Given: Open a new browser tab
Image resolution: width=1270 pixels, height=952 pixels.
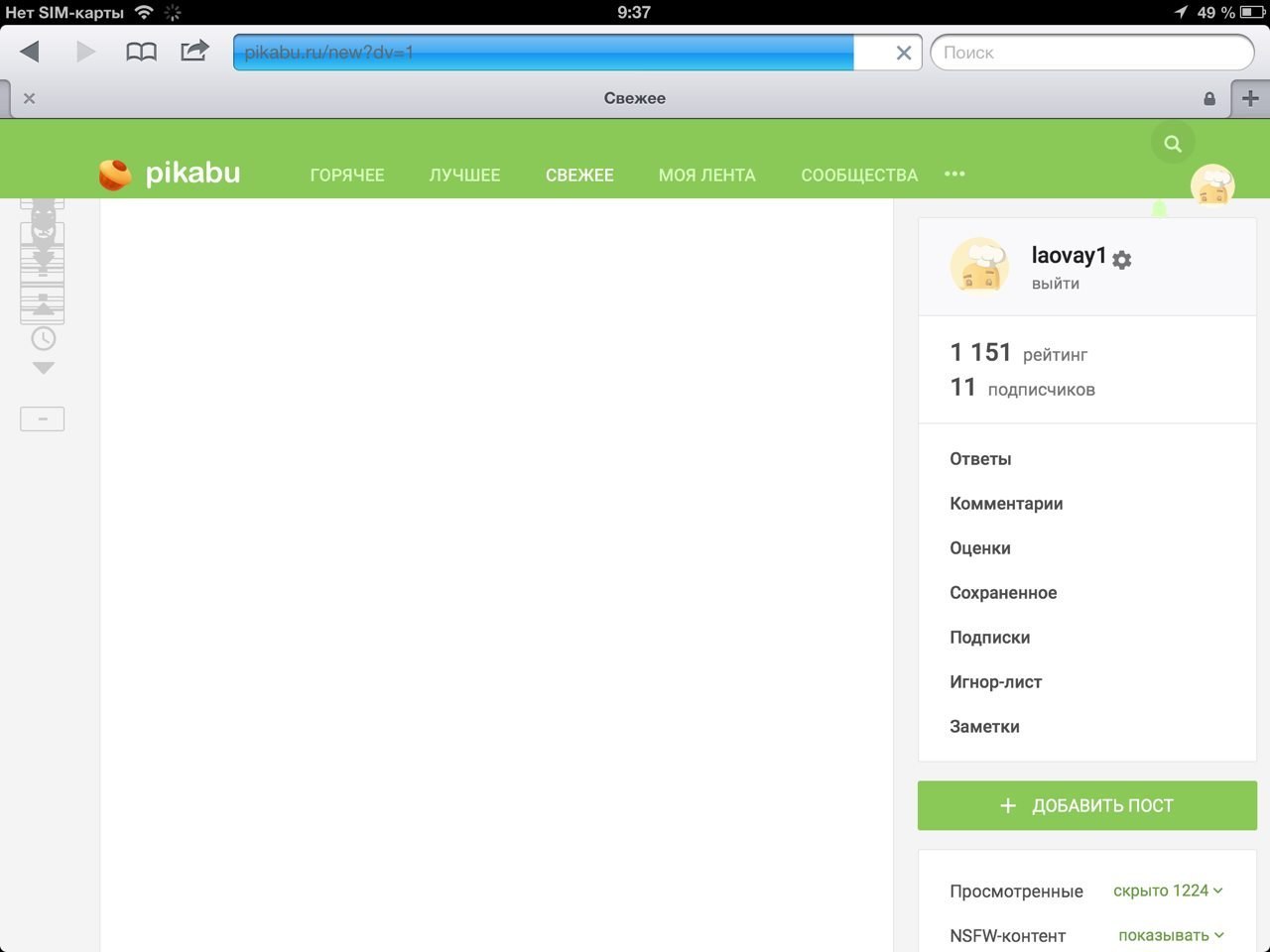Looking at the screenshot, I should pyautogui.click(x=1250, y=98).
